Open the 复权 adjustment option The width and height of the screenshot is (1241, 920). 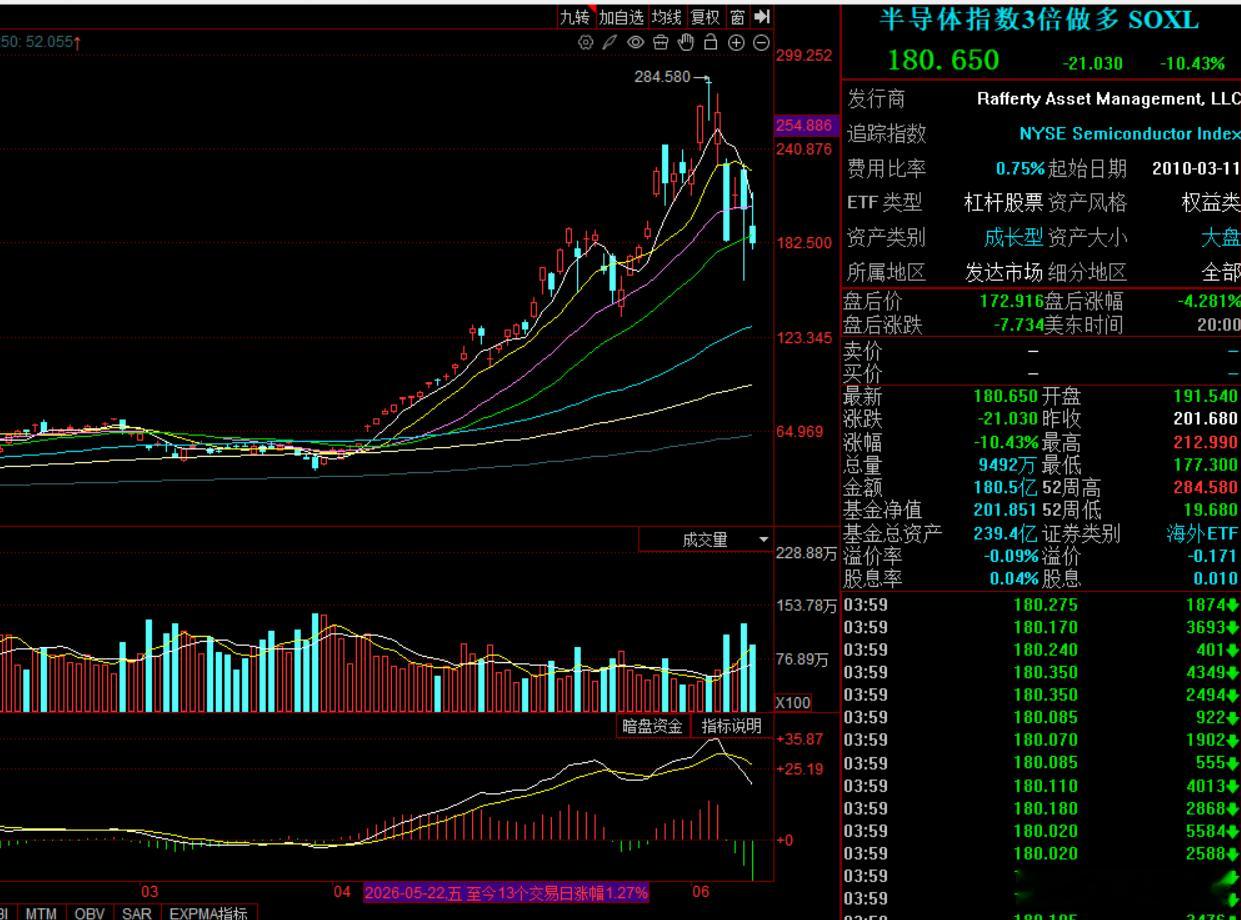(705, 17)
